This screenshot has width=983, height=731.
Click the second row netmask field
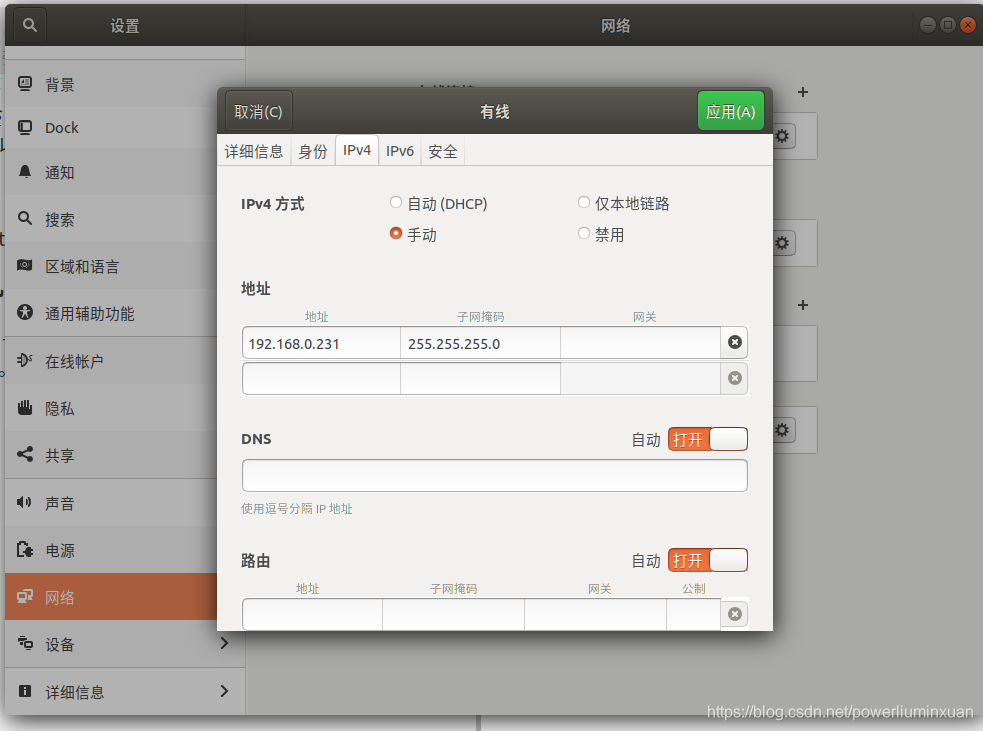click(x=480, y=379)
